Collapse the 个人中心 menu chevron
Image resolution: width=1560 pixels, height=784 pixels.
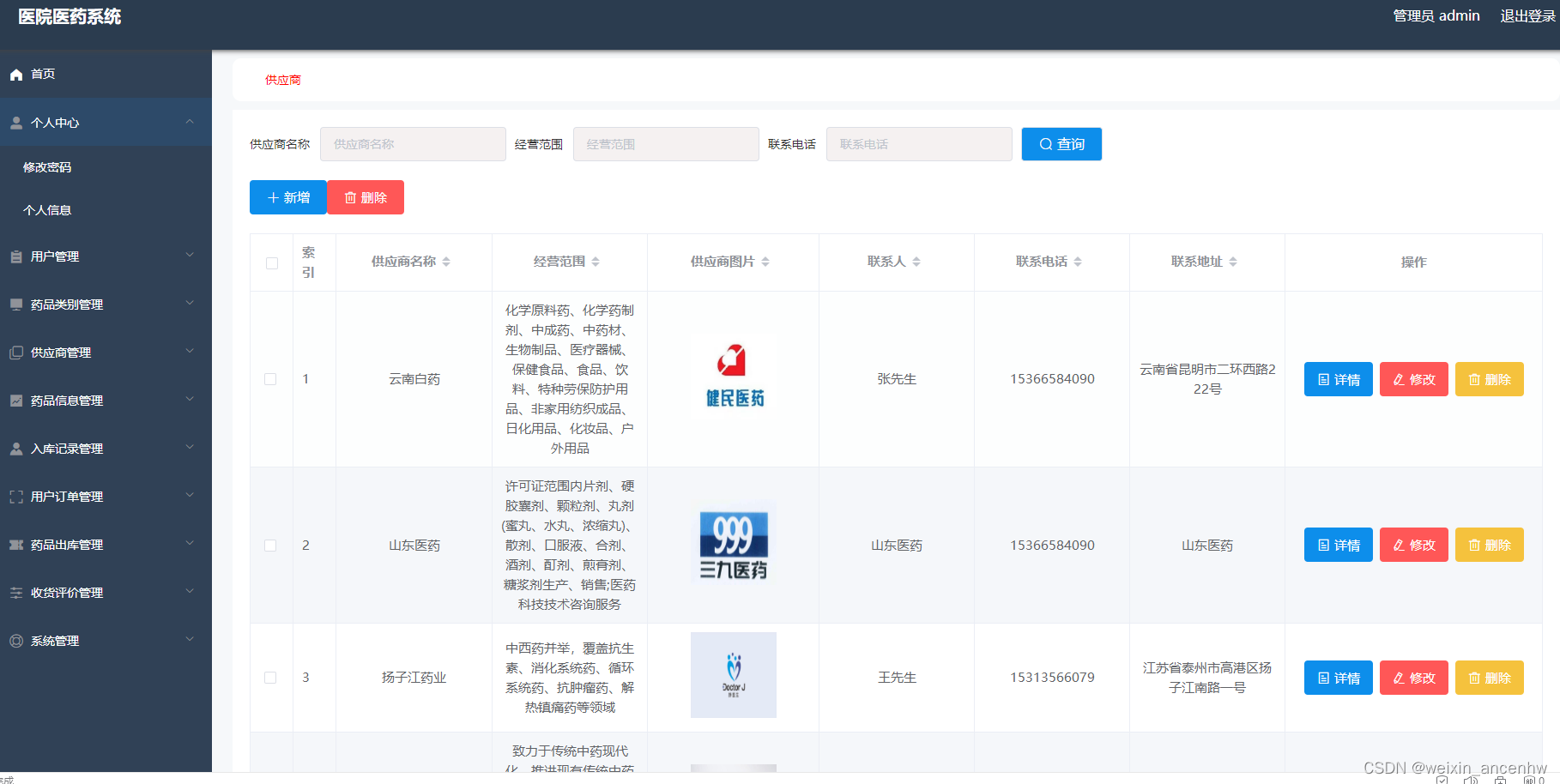(x=190, y=122)
